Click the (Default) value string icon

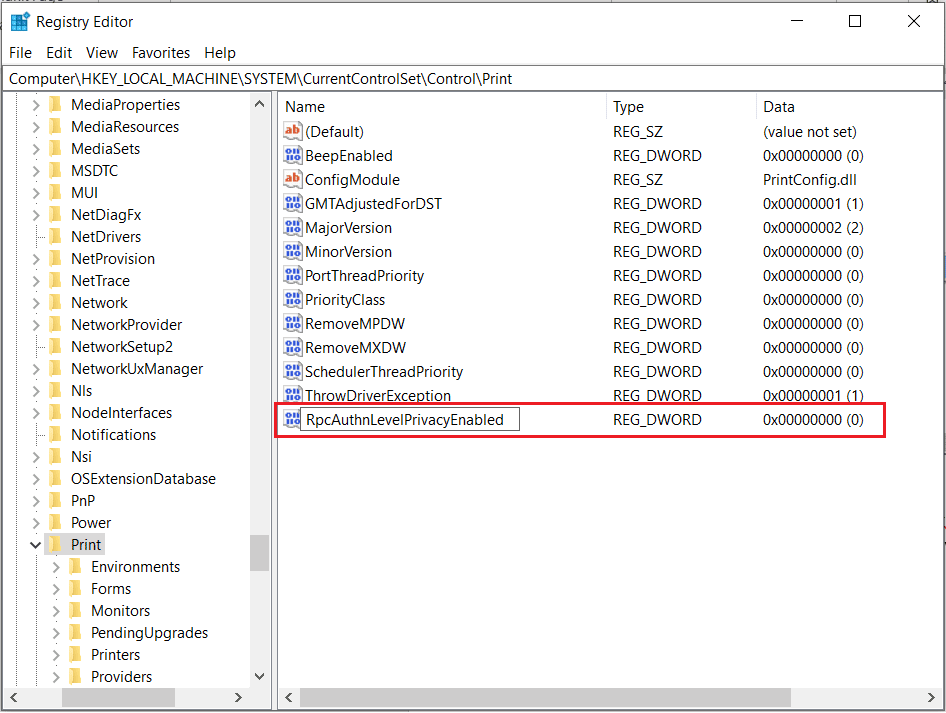292,132
